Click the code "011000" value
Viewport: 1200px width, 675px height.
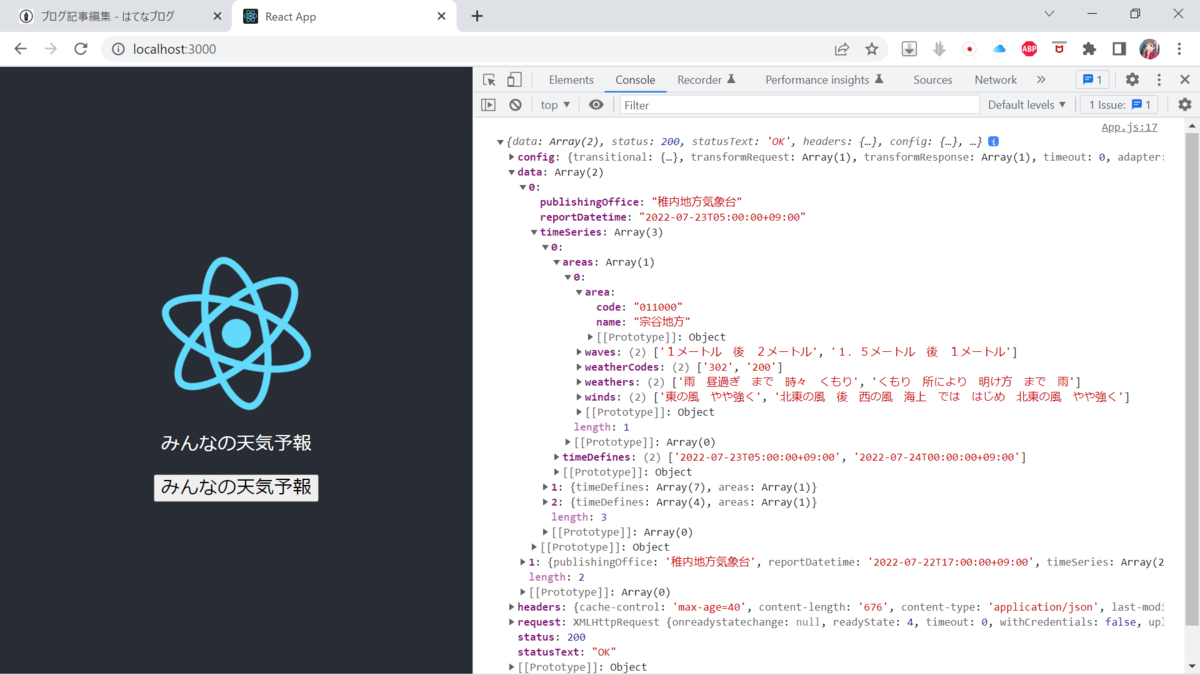[658, 307]
